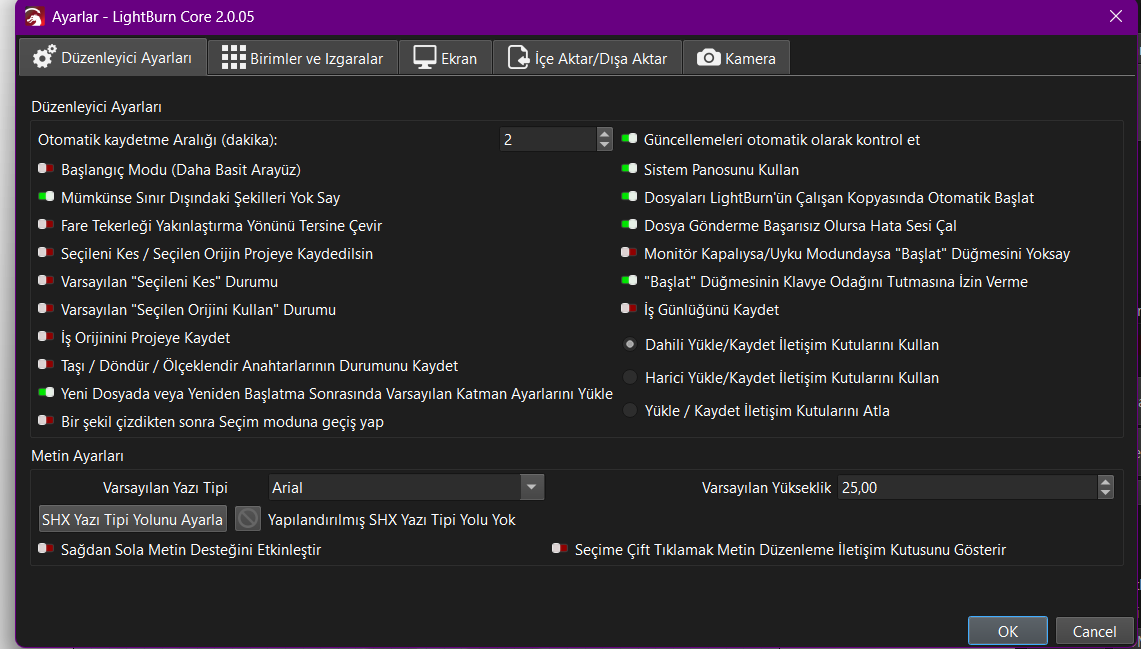
Task: Click the gear icon on Düzenleyici Ayarları tab
Action: point(44,58)
